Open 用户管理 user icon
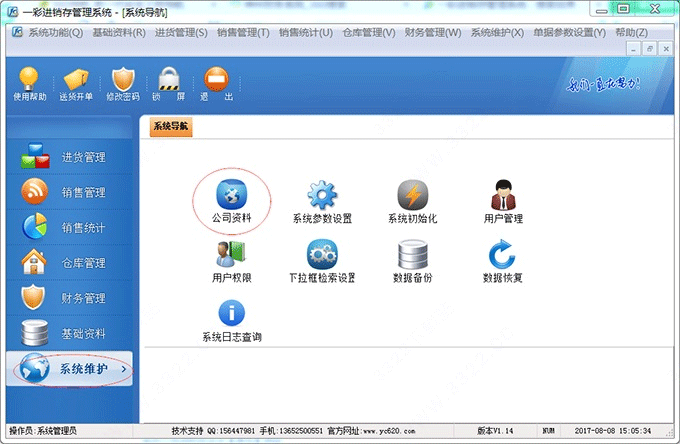The height and width of the screenshot is (444, 680). point(503,195)
